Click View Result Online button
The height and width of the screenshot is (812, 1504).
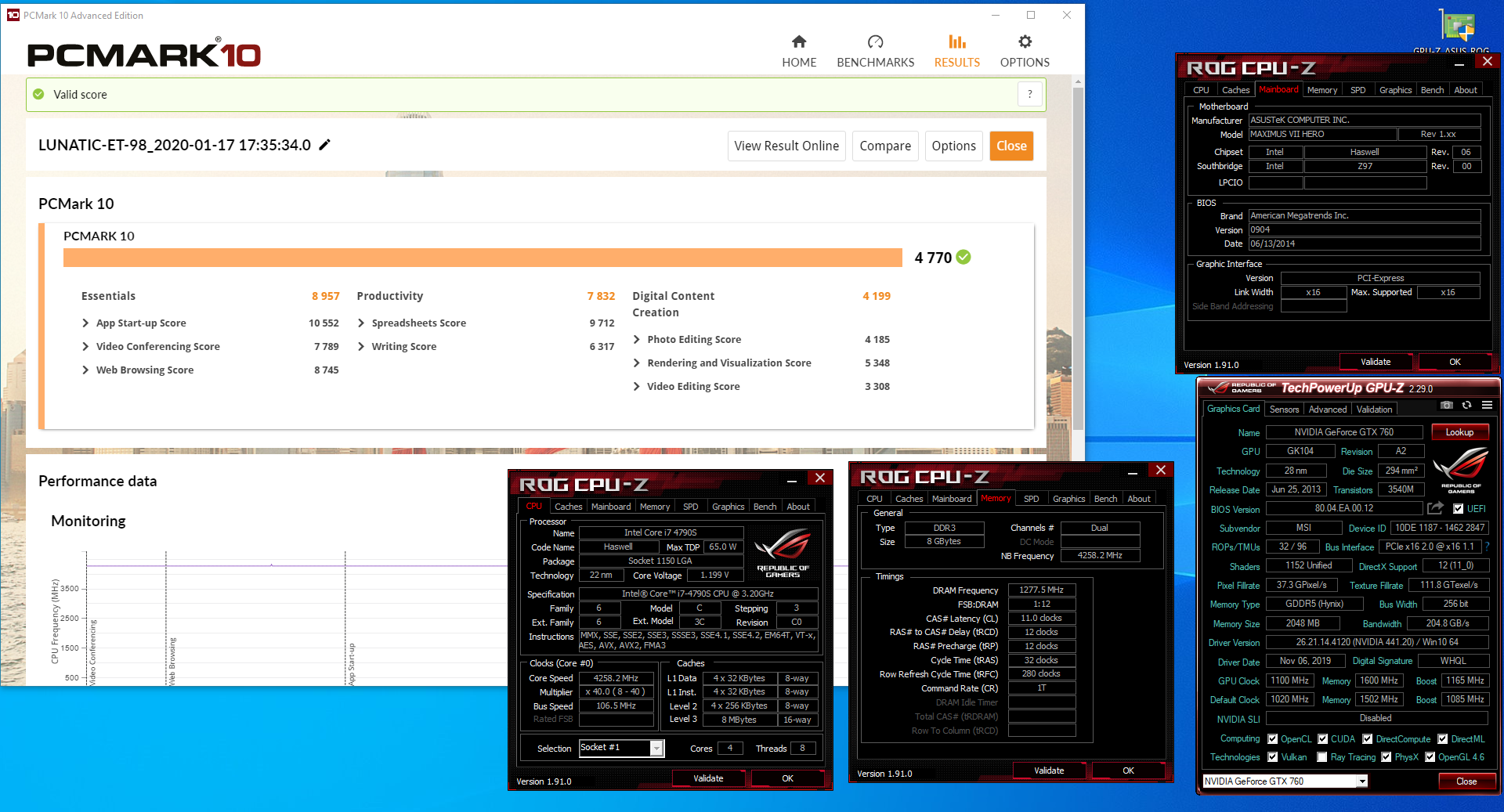[786, 146]
